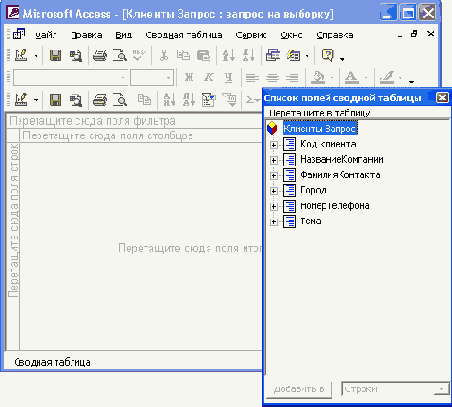Toggle Underline (Ч) formatting
This screenshot has height=407, width=452.
tap(228, 77)
